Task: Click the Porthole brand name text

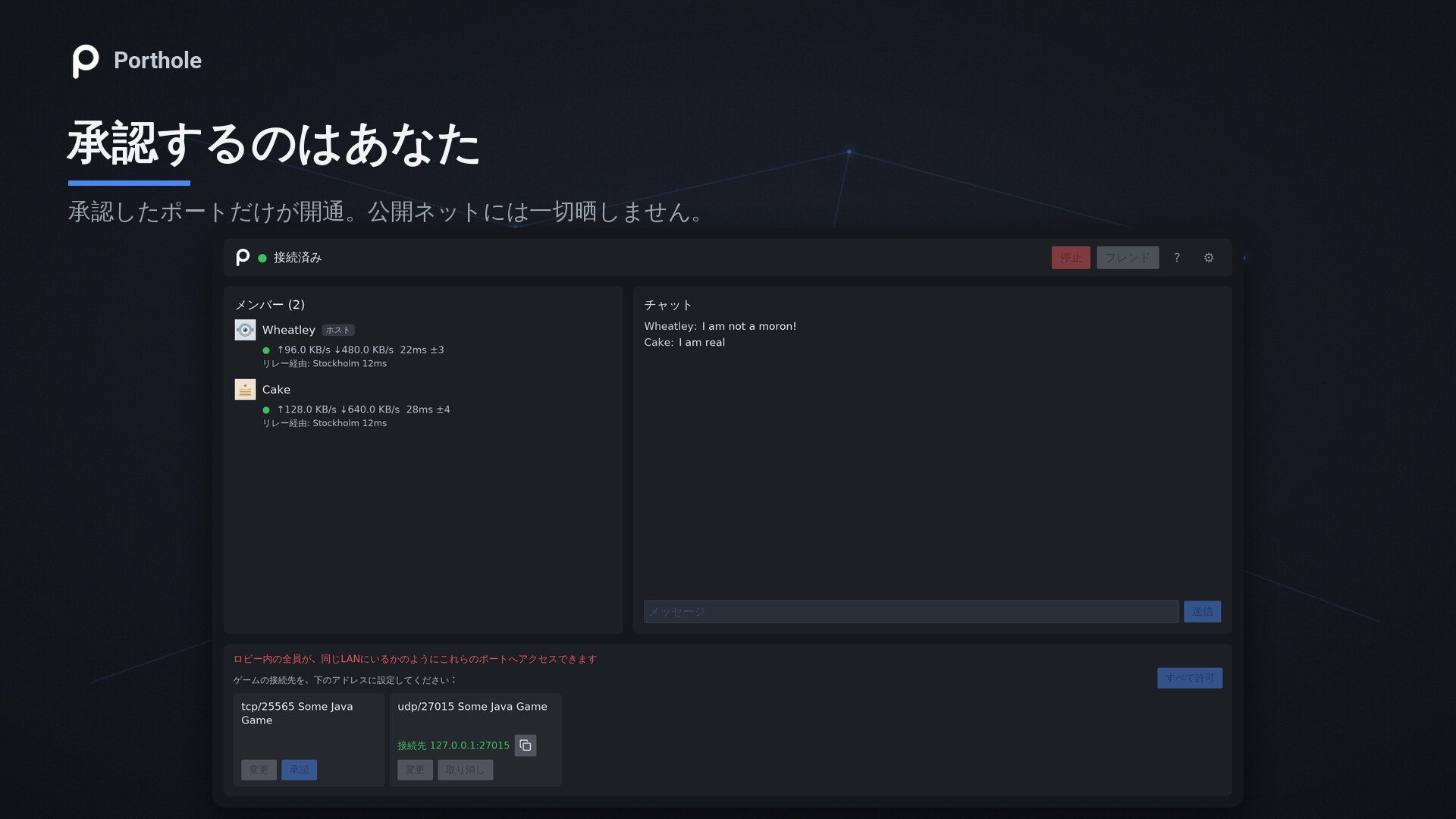Action: tap(158, 61)
